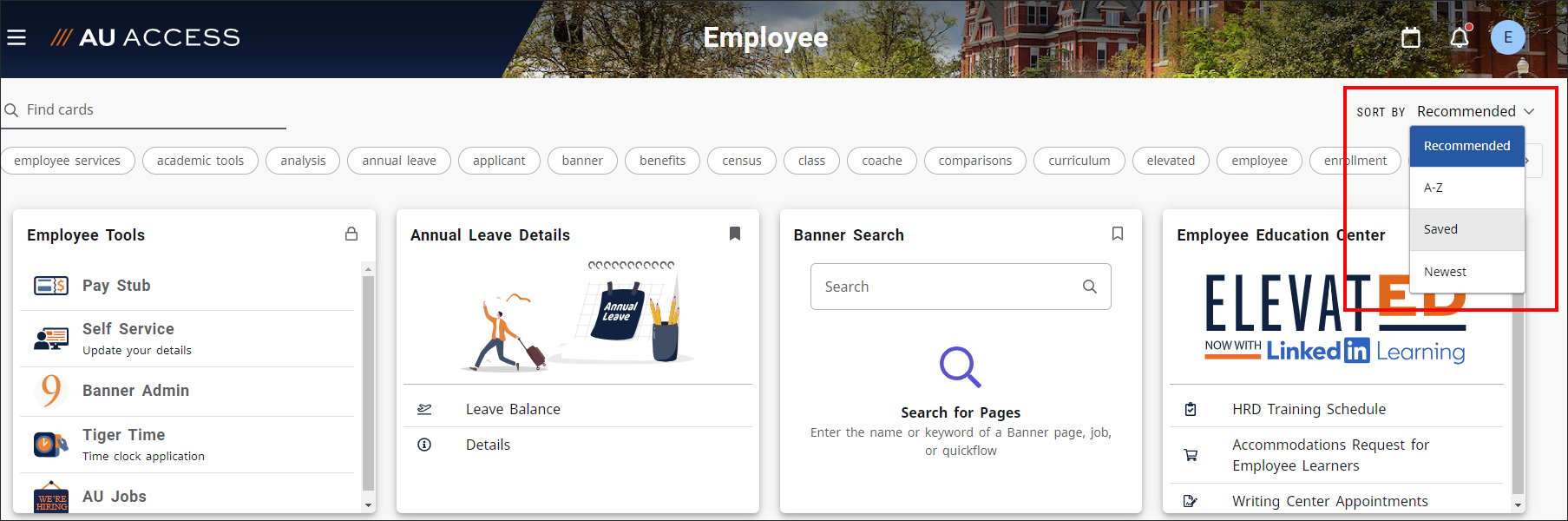1568x521 pixels.
Task: Click the AU Access logo
Action: click(x=145, y=37)
